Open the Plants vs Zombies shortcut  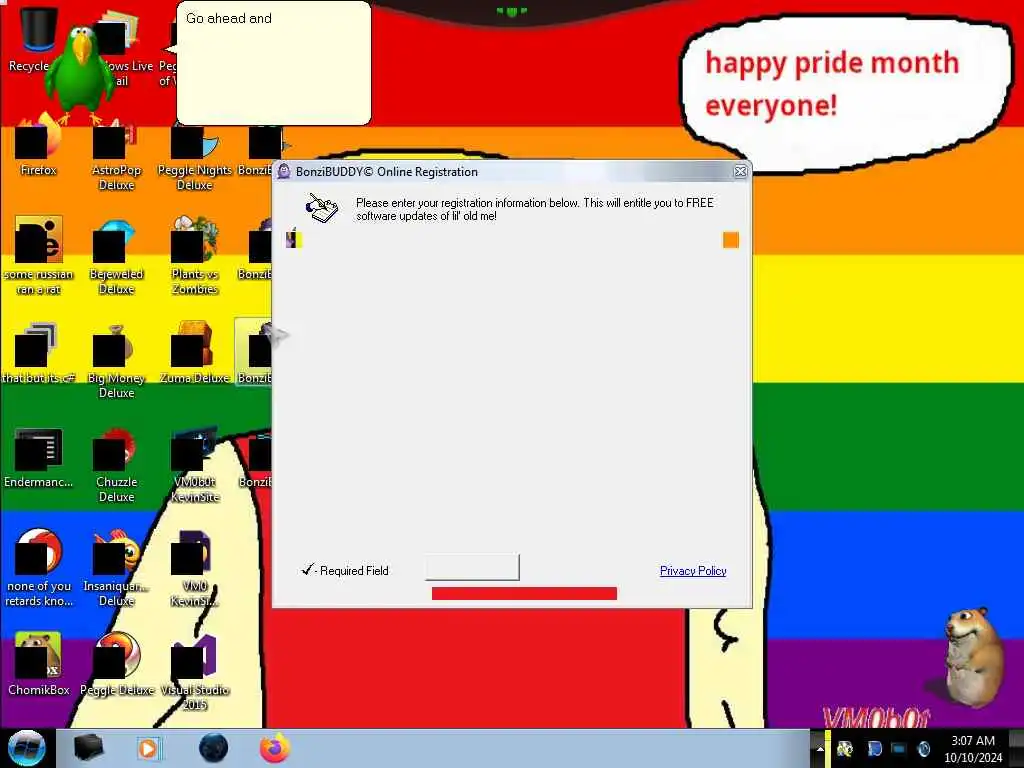(x=195, y=256)
